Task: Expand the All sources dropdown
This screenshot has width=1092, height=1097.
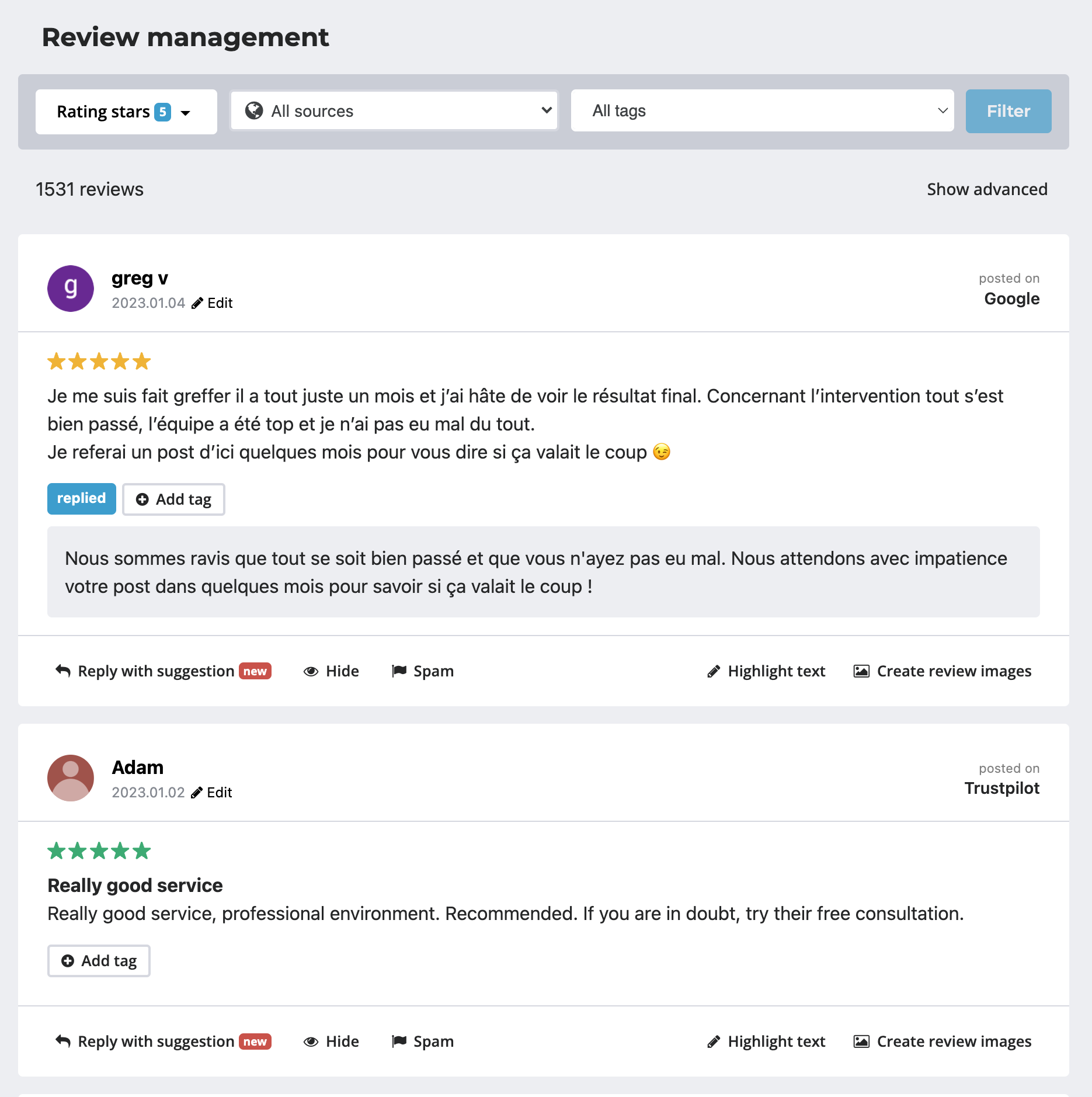Action: coord(394,111)
